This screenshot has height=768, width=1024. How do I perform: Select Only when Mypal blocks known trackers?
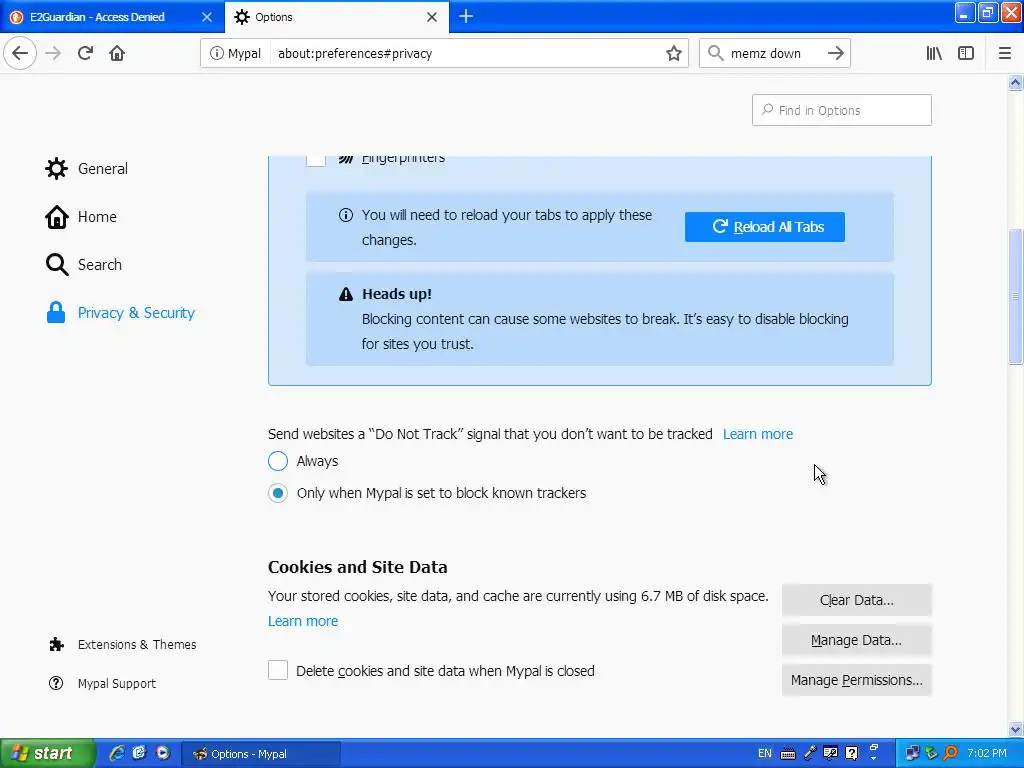278,493
